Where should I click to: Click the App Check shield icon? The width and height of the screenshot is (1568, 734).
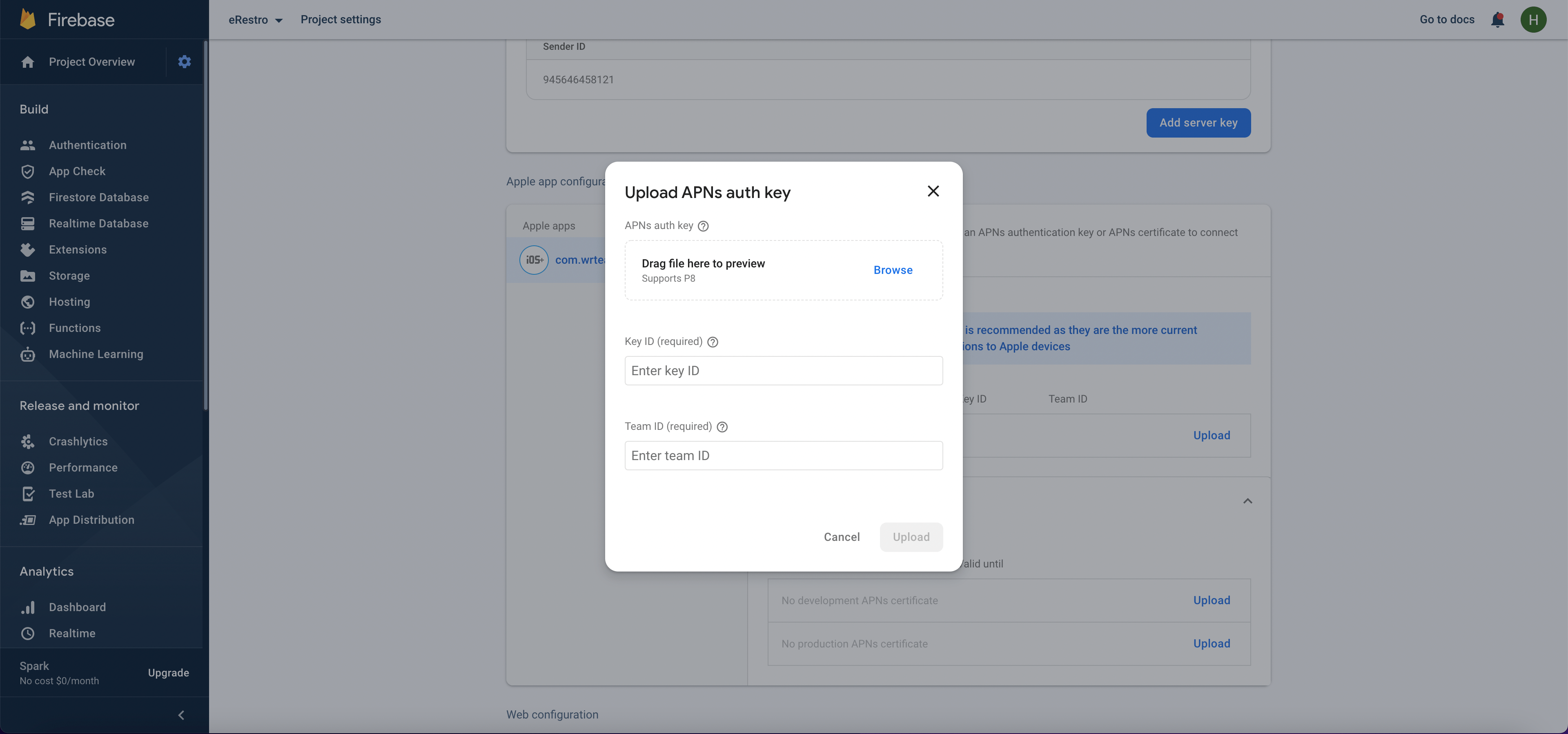pos(27,171)
